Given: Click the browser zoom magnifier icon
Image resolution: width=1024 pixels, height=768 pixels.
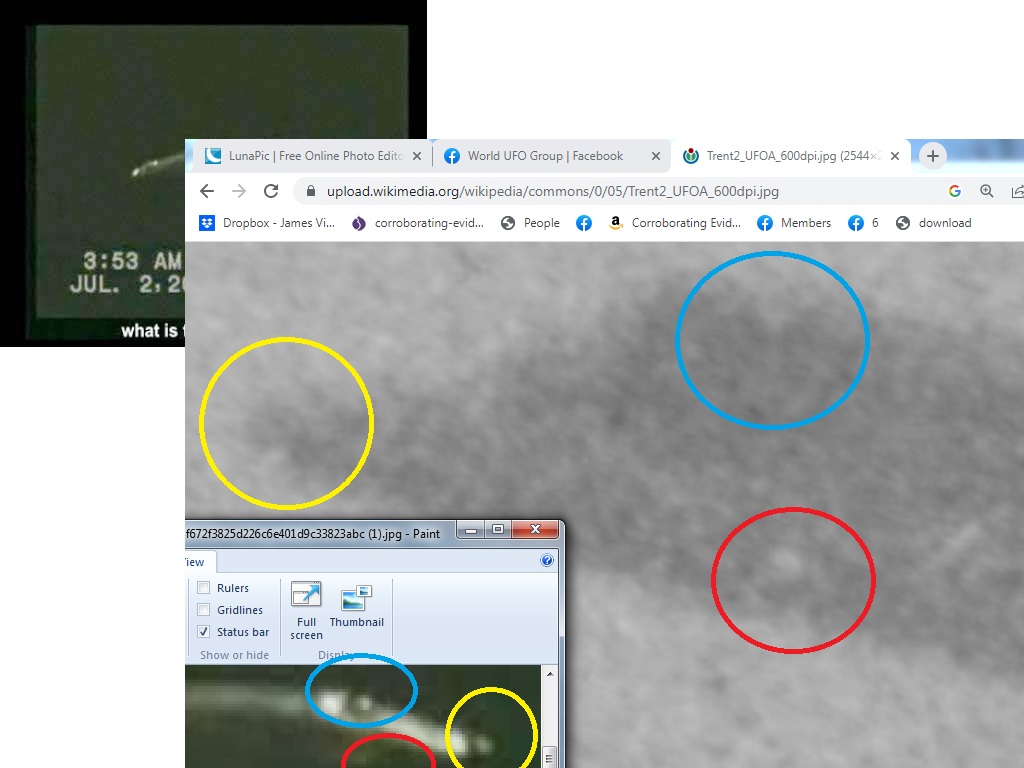Looking at the screenshot, I should coord(987,191).
